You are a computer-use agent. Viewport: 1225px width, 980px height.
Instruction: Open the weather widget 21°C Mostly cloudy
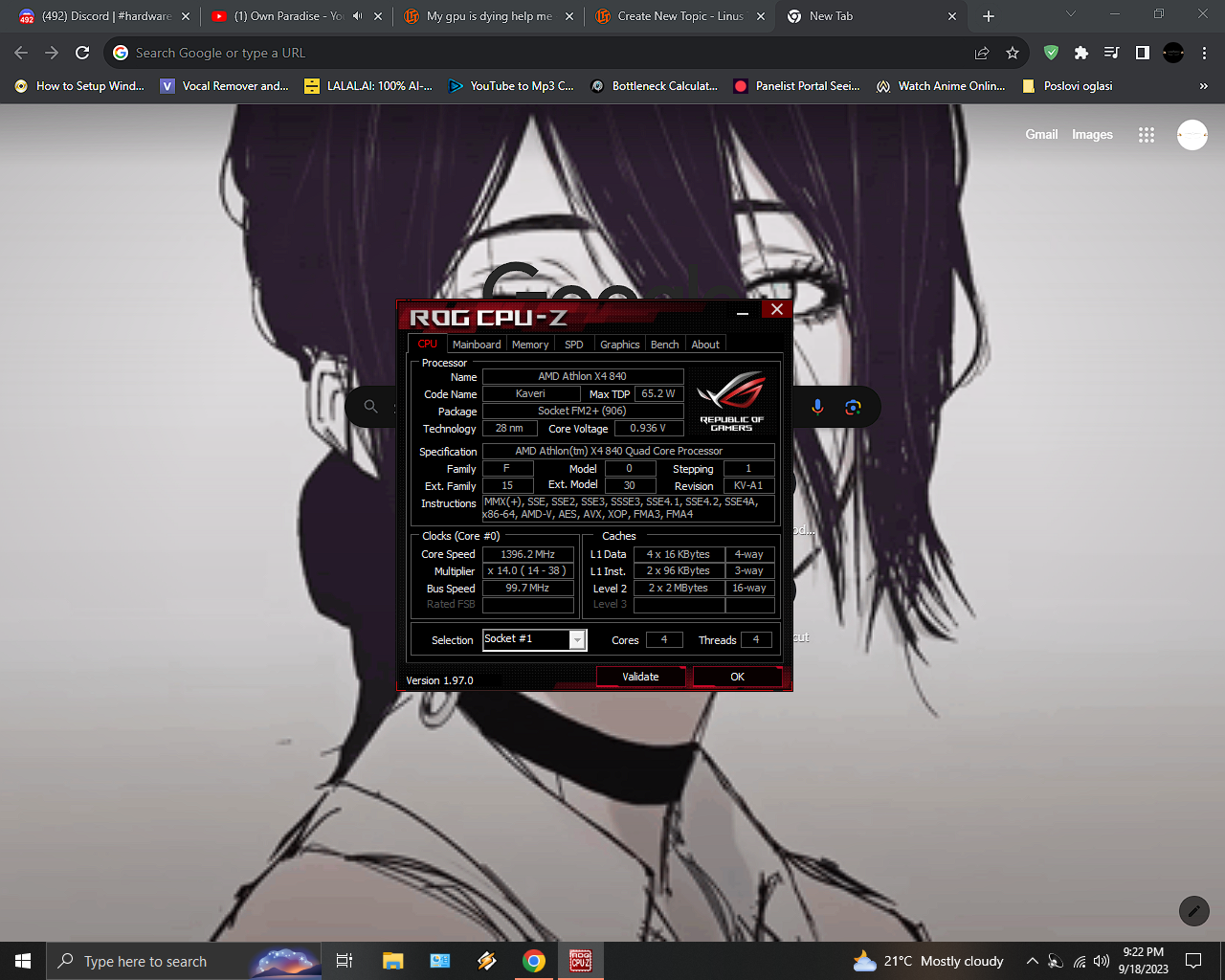tap(928, 961)
